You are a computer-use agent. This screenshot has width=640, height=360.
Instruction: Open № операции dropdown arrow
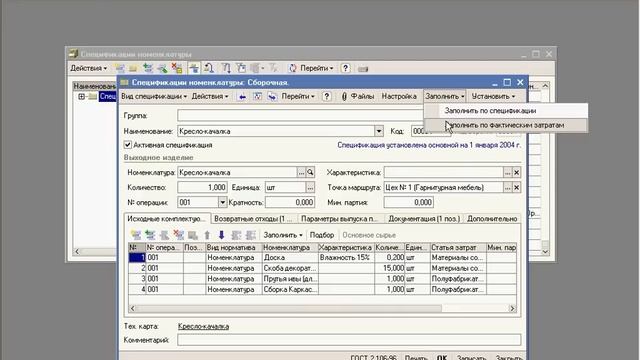[x=222, y=202]
